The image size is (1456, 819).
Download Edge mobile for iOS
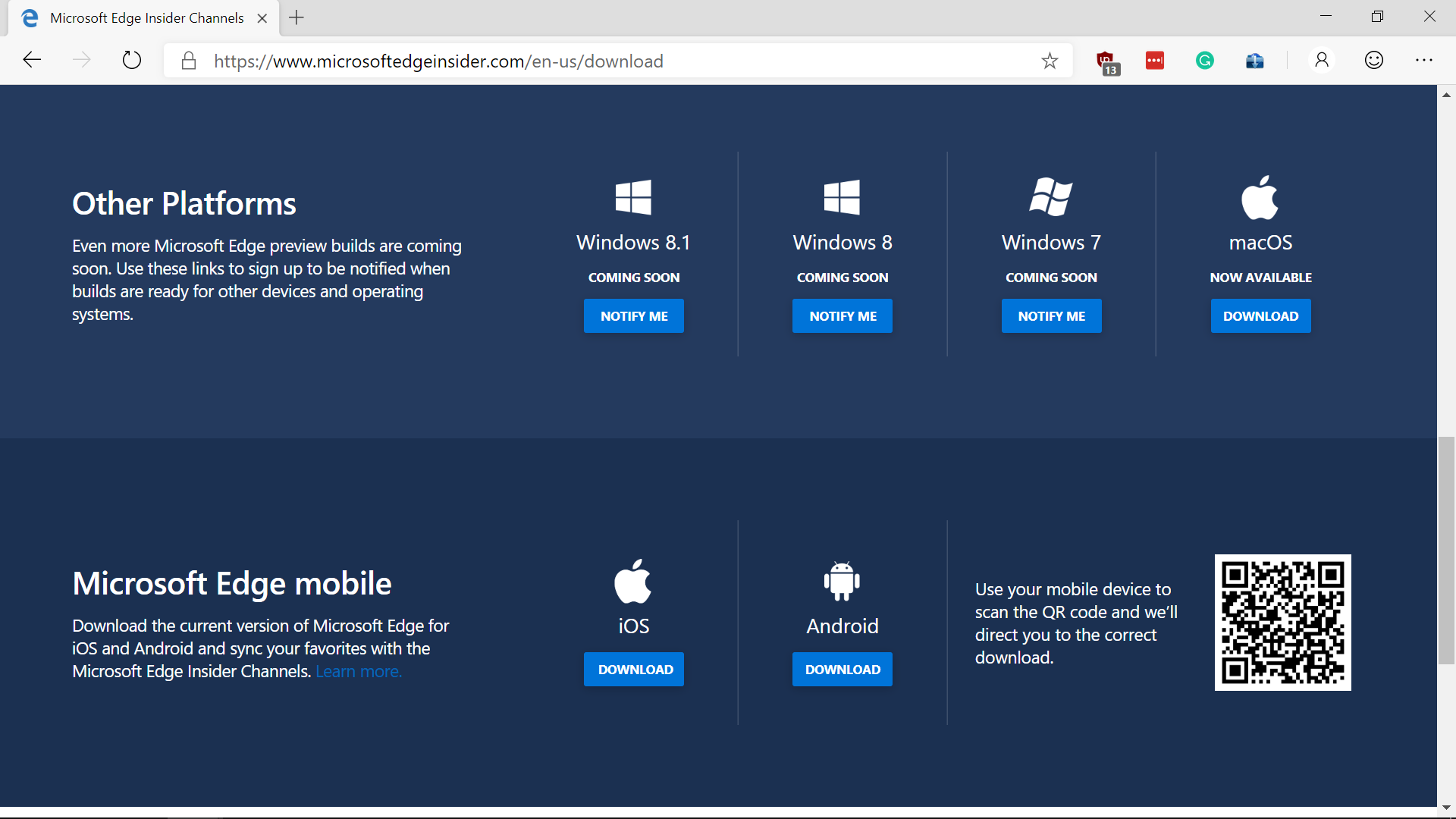pyautogui.click(x=634, y=670)
